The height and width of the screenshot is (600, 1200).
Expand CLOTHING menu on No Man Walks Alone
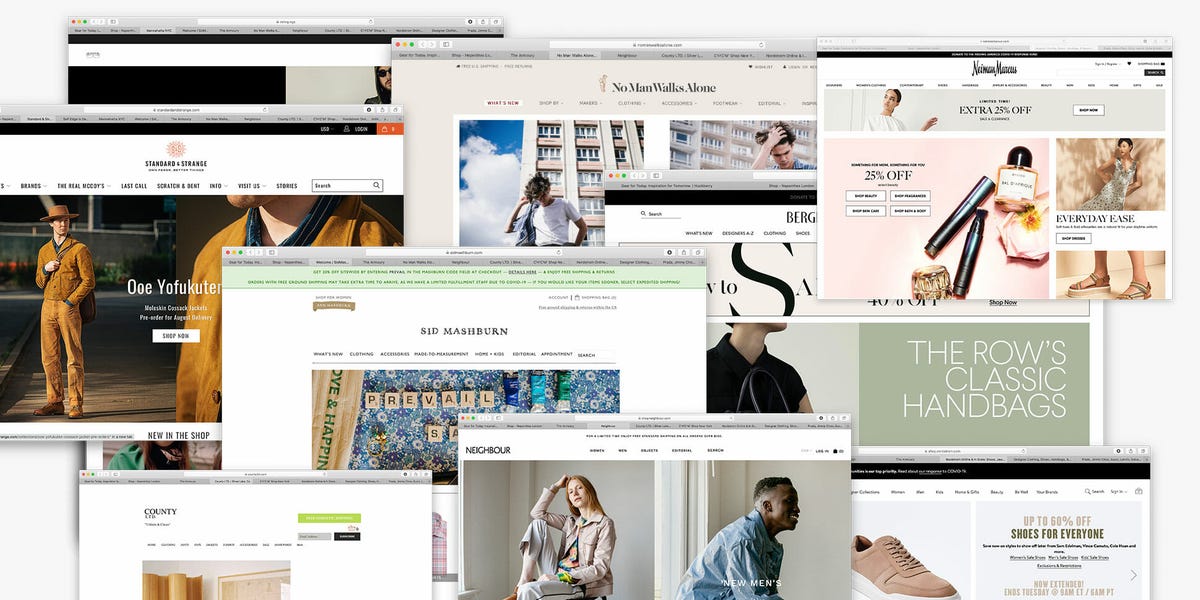[632, 103]
